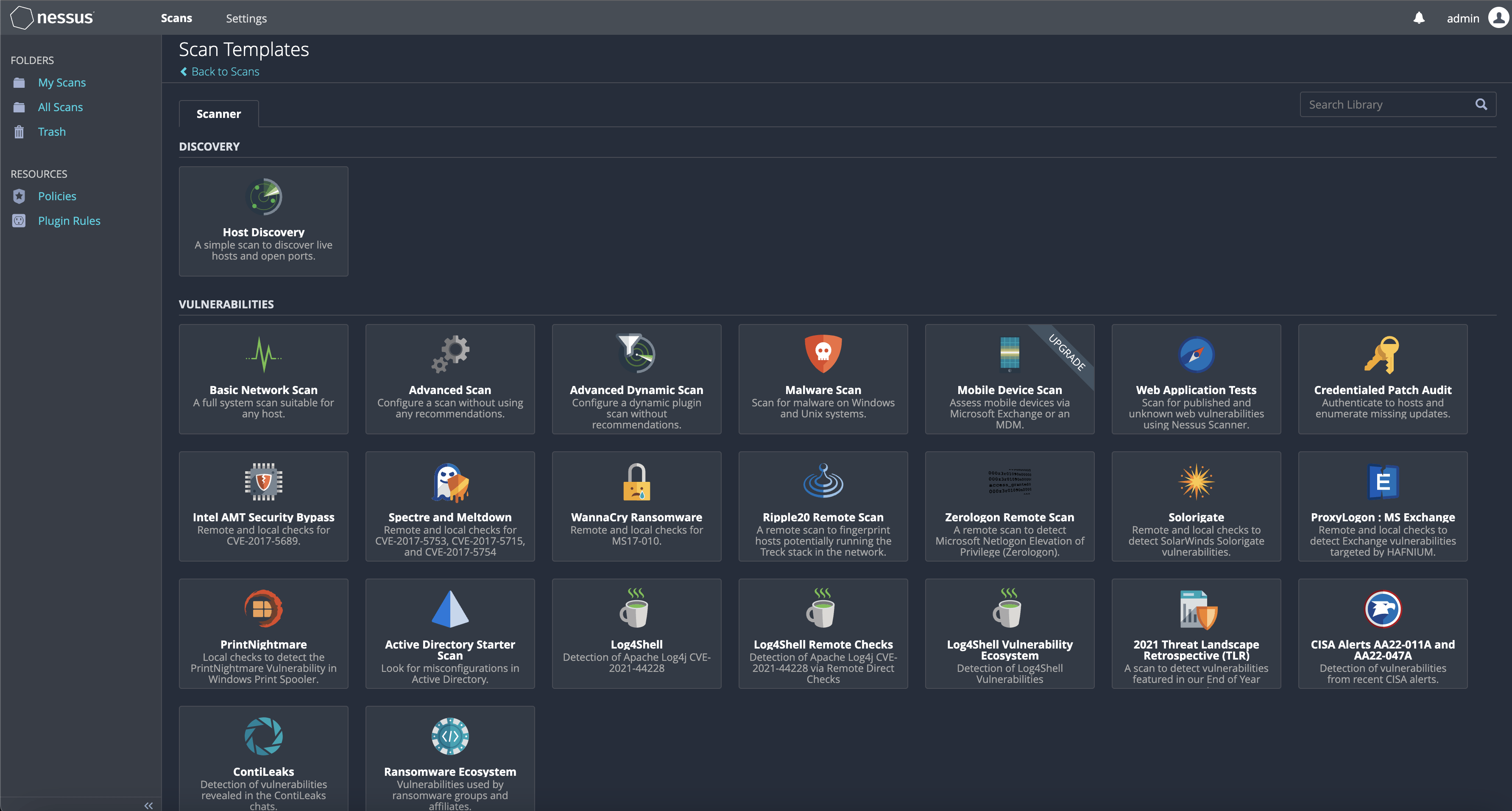The width and height of the screenshot is (1512, 811).
Task: Select the Advanced Dynamic Scan funnel icon
Action: click(636, 353)
